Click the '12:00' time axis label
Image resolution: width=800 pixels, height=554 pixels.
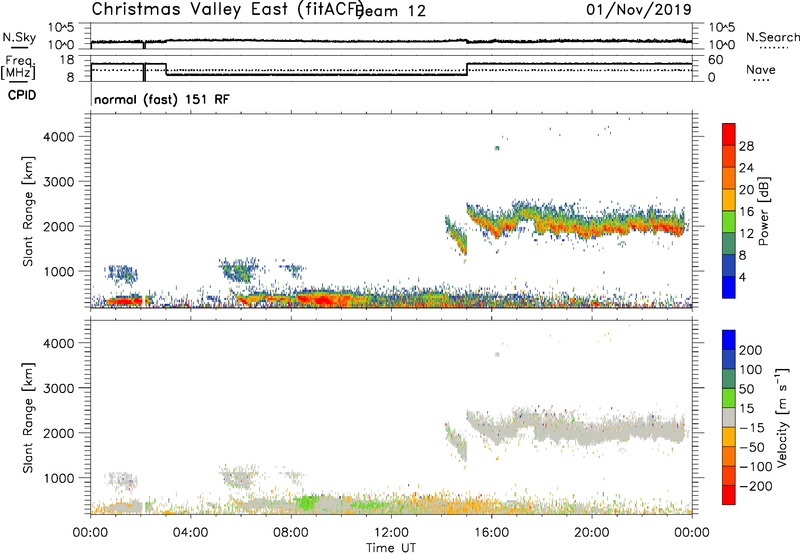391,533
